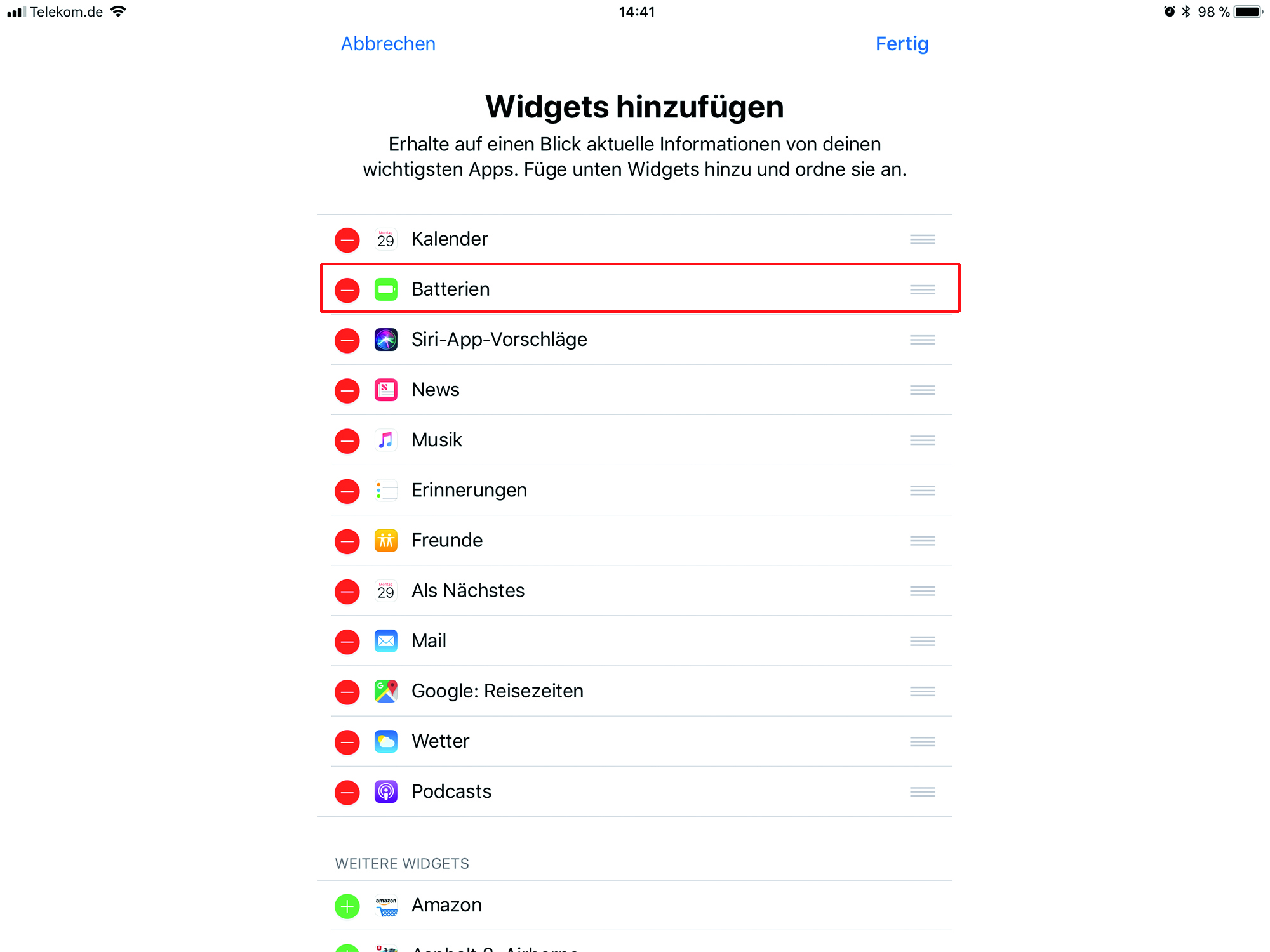Select the Erinnerungen list row label
This screenshot has width=1270, height=952.
pos(469,490)
